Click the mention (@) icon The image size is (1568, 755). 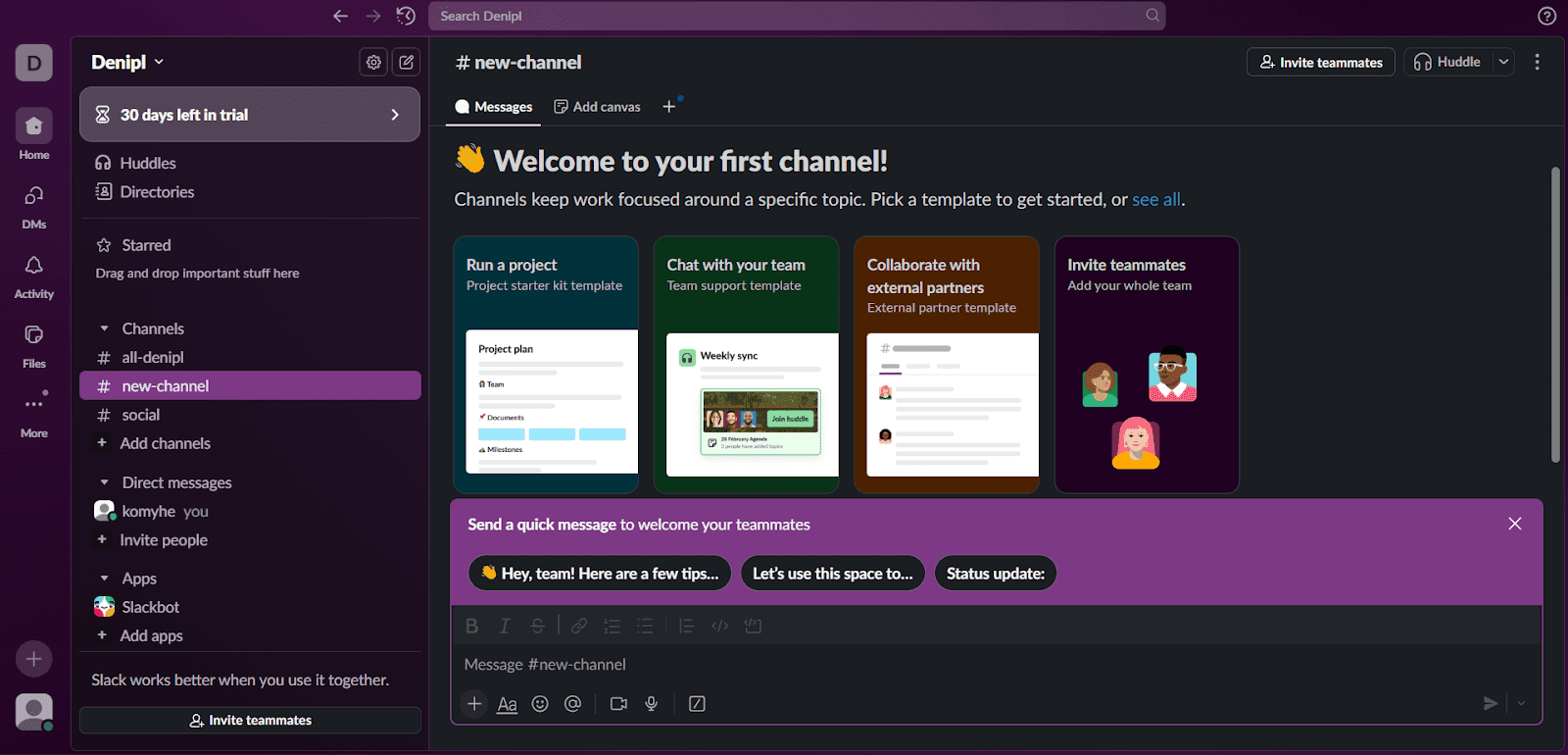[x=573, y=704]
